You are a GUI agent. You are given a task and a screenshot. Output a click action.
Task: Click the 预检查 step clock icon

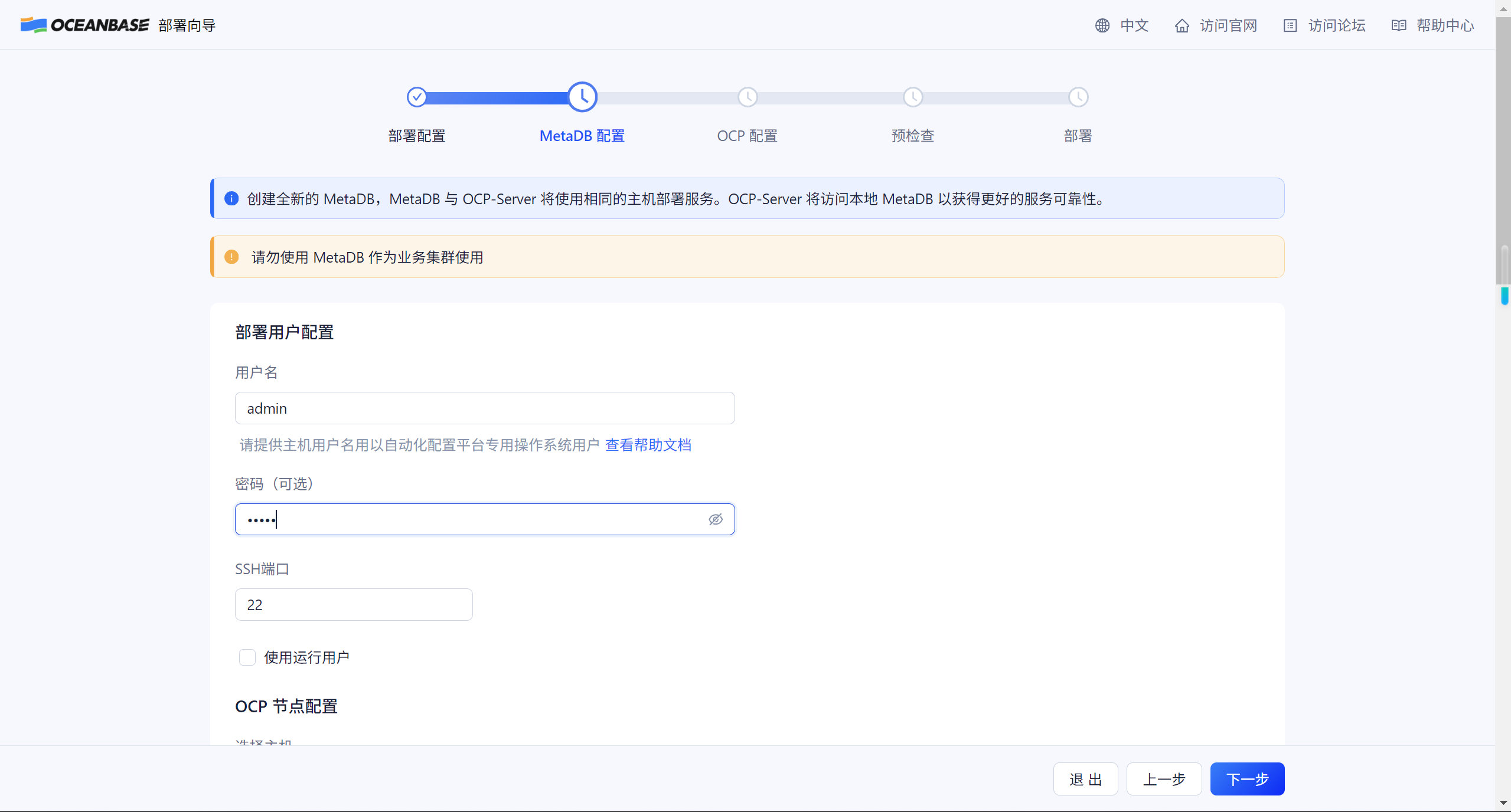point(913,97)
